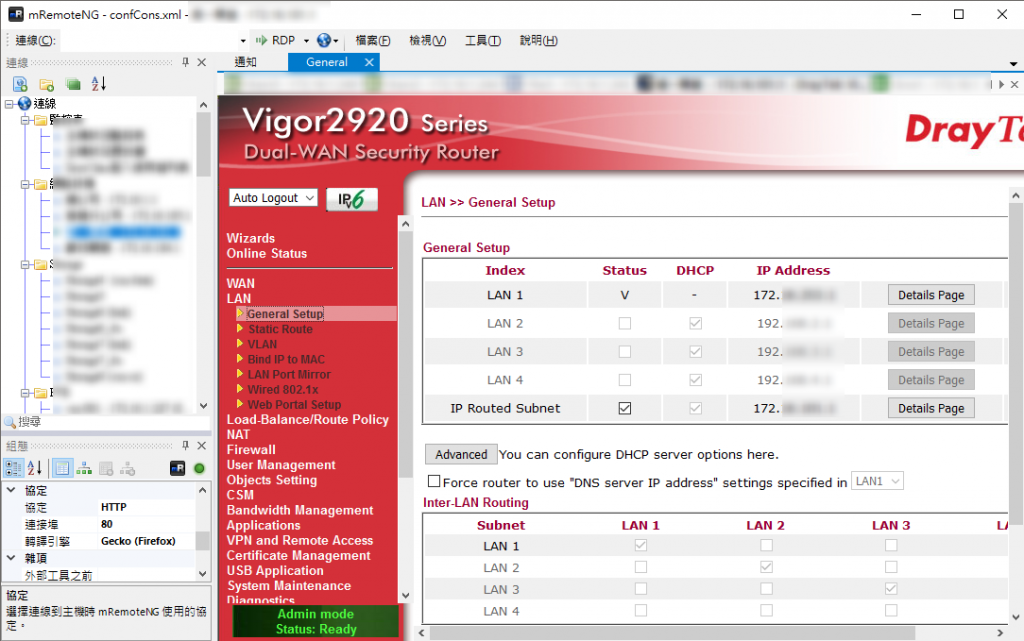
Task: Click the Advanced DHCP options button
Action: tap(461, 454)
